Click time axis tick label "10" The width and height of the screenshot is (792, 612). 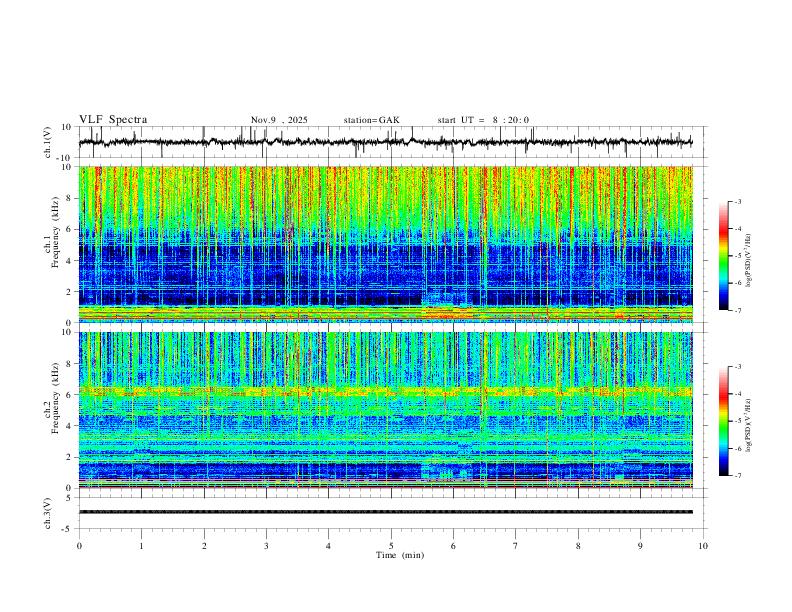(703, 546)
